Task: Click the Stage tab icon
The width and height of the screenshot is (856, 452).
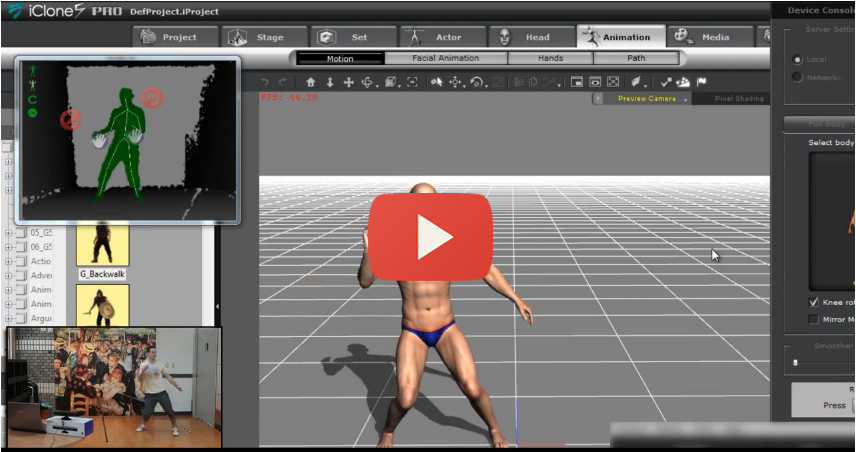Action: [x=237, y=37]
